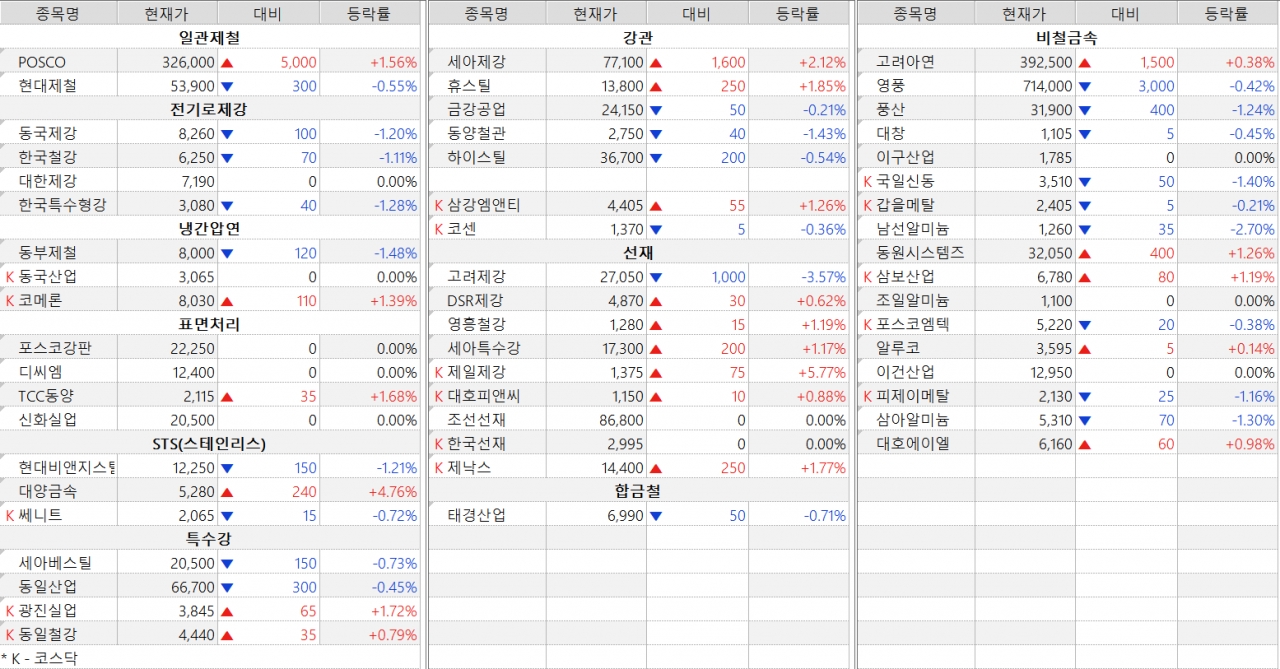The image size is (1280, 669).
Task: Select the 한국특수형강 stock name
Action: coord(62,205)
